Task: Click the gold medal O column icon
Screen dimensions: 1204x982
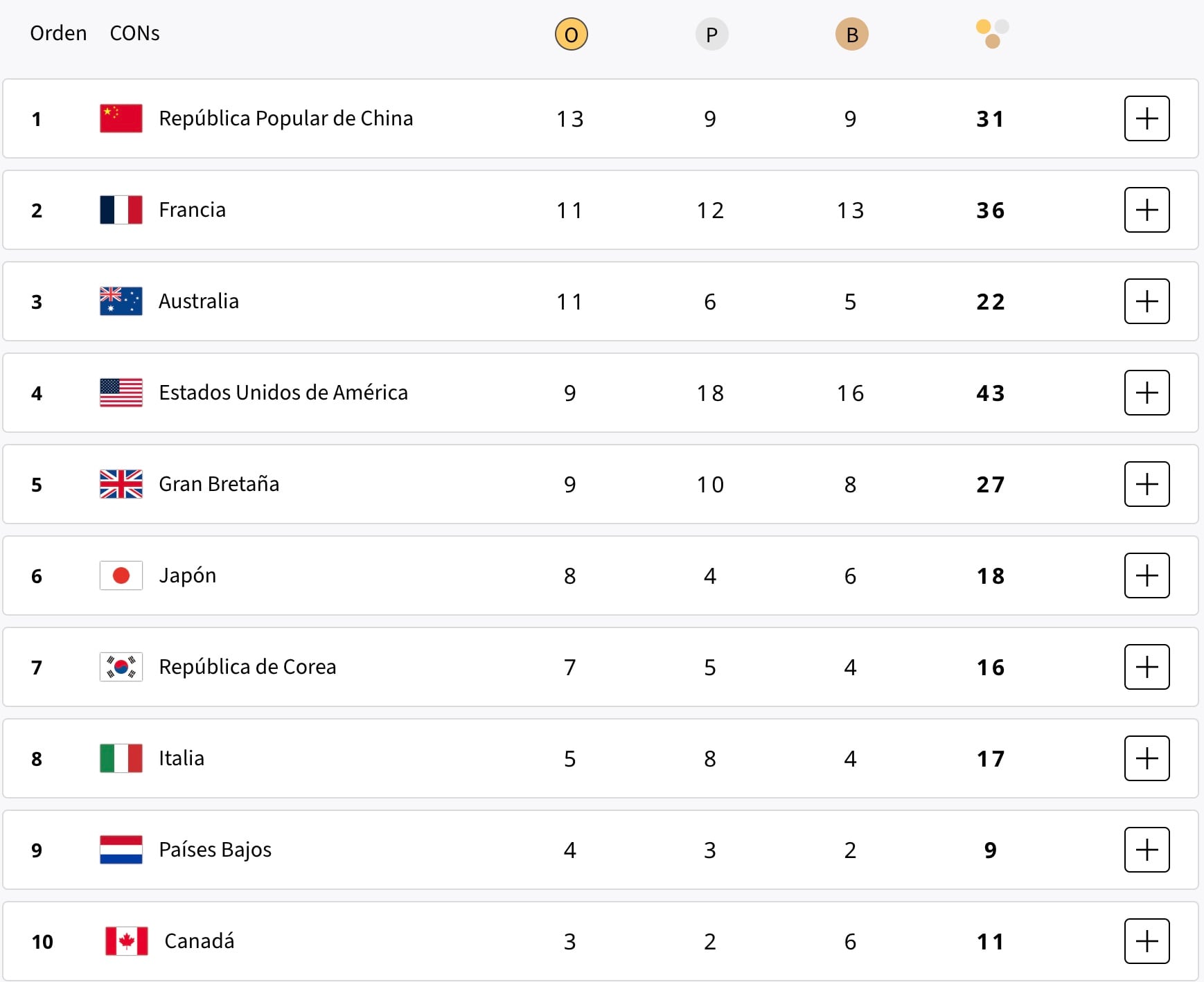Action: coord(571,35)
